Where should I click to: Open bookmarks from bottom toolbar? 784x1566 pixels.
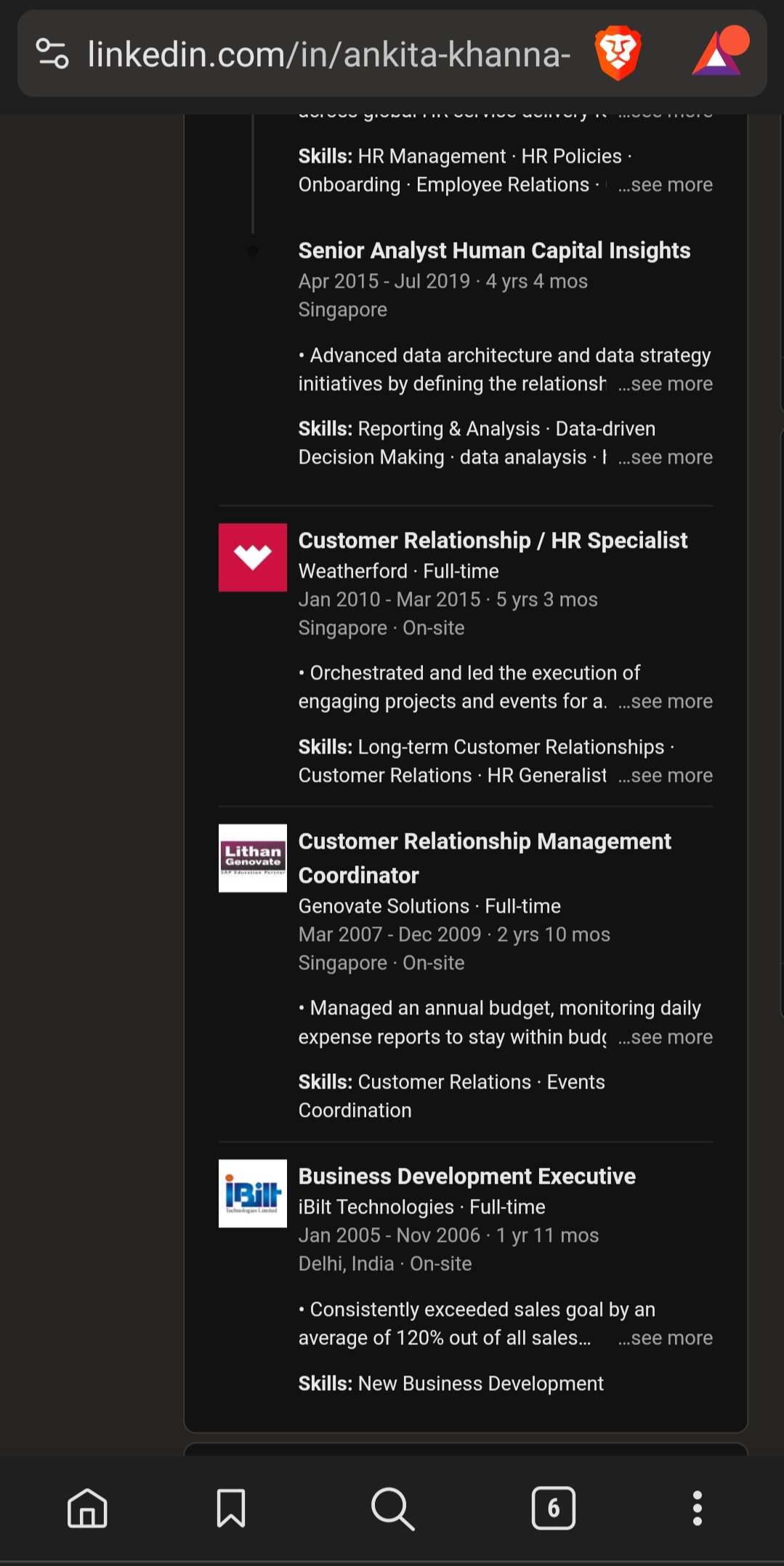[x=231, y=1509]
